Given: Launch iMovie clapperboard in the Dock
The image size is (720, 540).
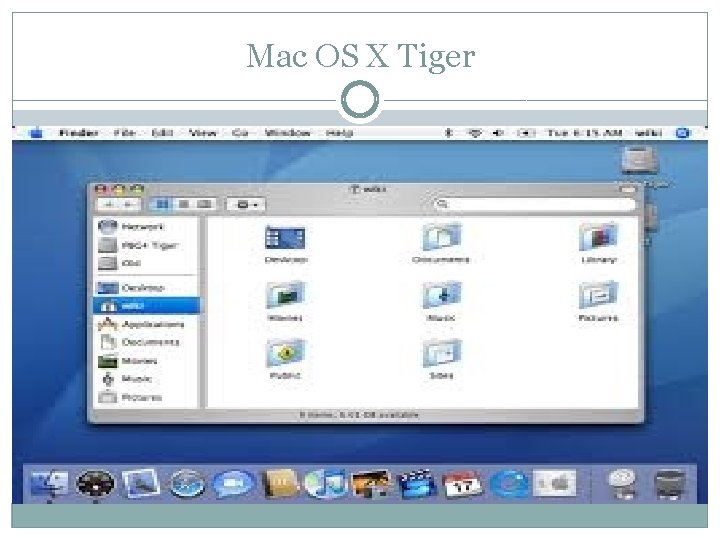Looking at the screenshot, I should (416, 484).
